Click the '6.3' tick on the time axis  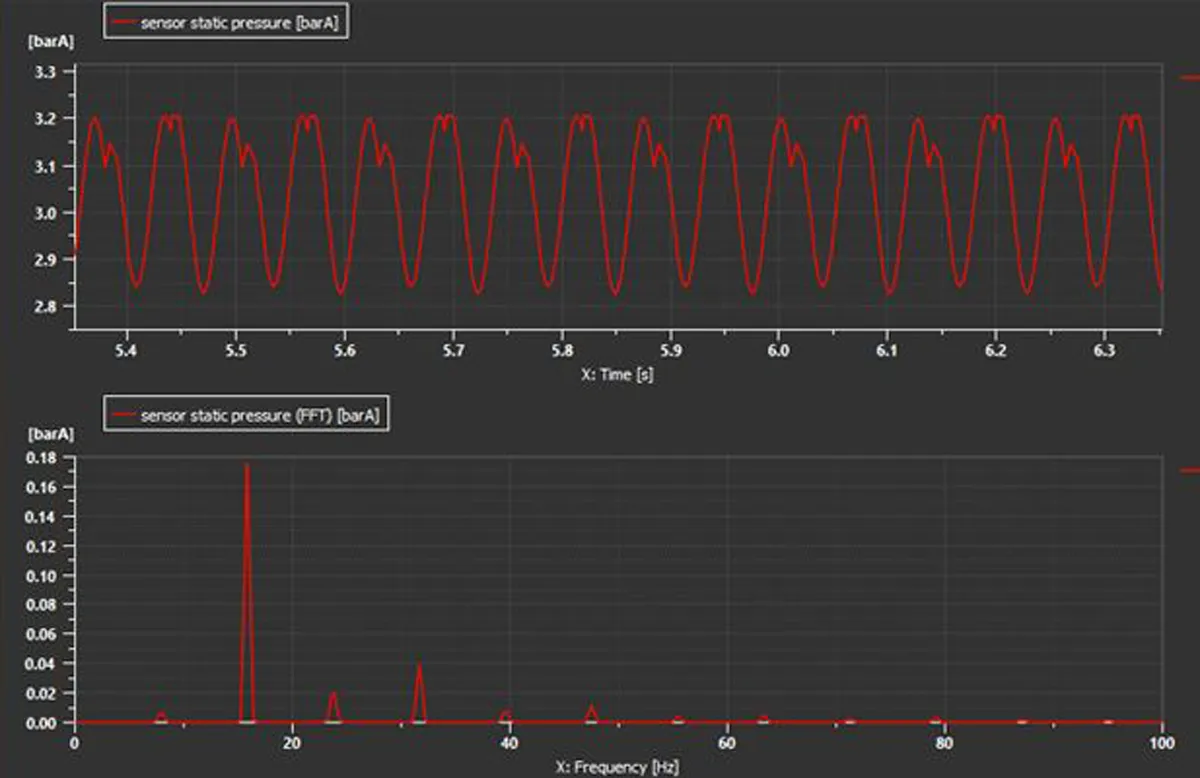point(1104,351)
